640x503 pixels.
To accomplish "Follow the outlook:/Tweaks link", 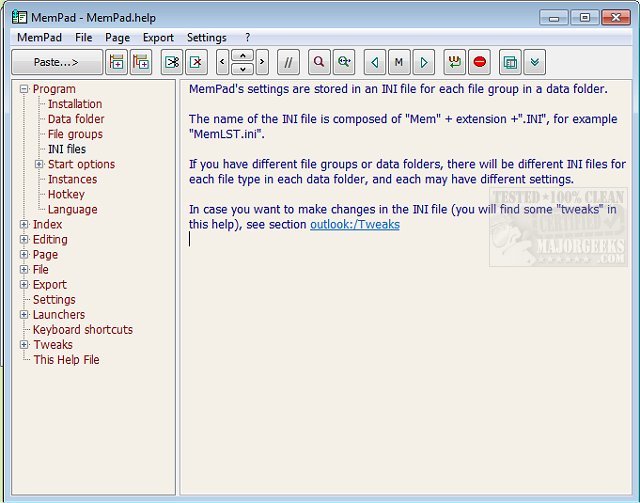I will coord(355,225).
